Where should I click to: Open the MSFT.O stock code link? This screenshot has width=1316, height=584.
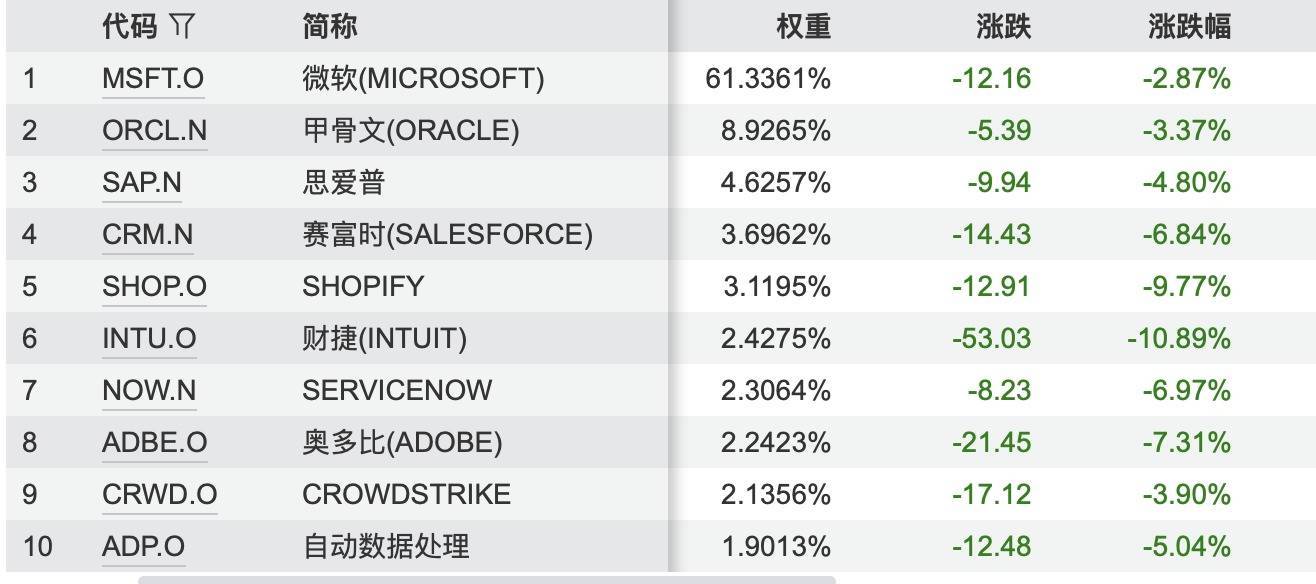pyautogui.click(x=153, y=79)
